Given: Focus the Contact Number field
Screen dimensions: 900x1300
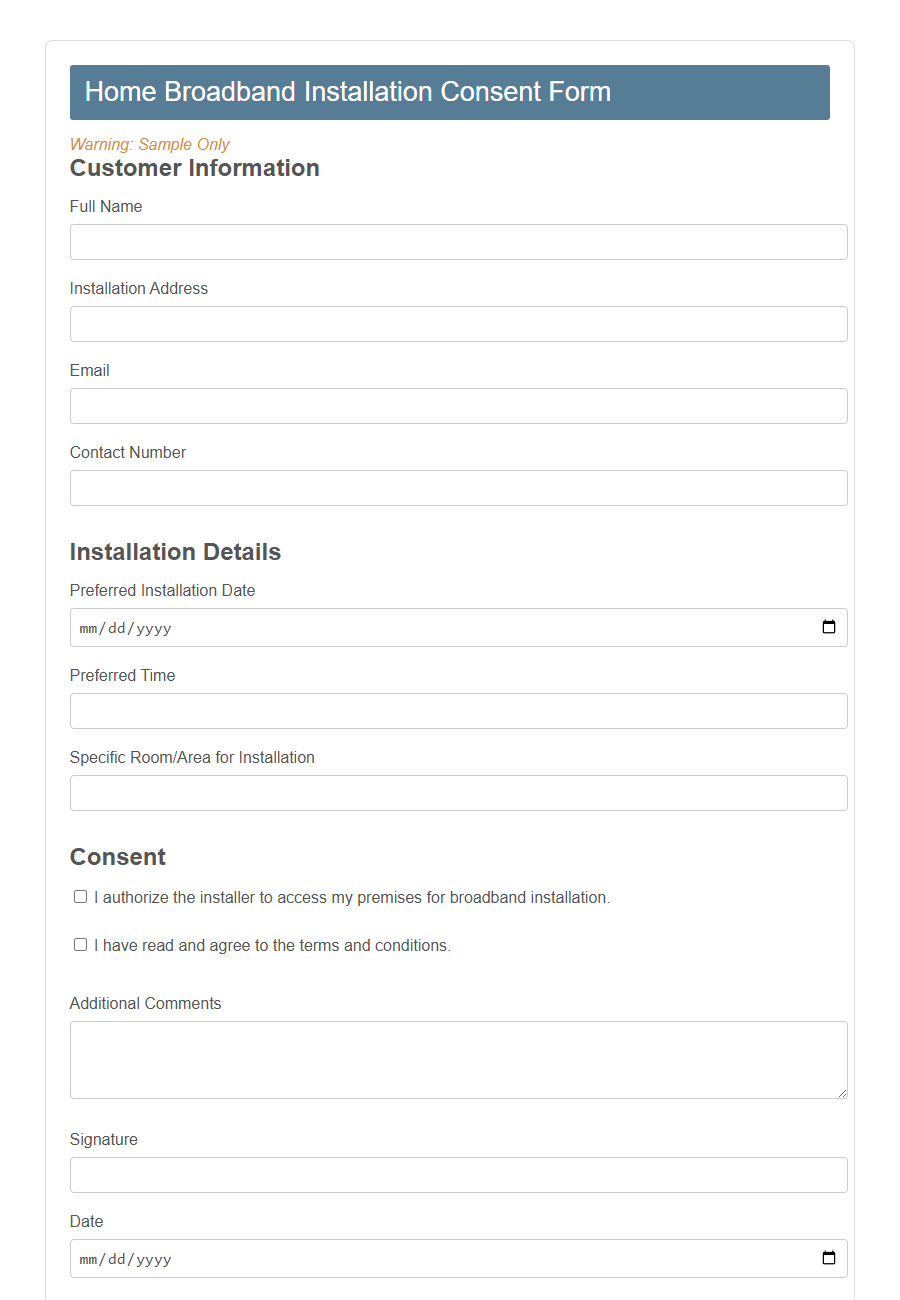Looking at the screenshot, I should pyautogui.click(x=458, y=487).
